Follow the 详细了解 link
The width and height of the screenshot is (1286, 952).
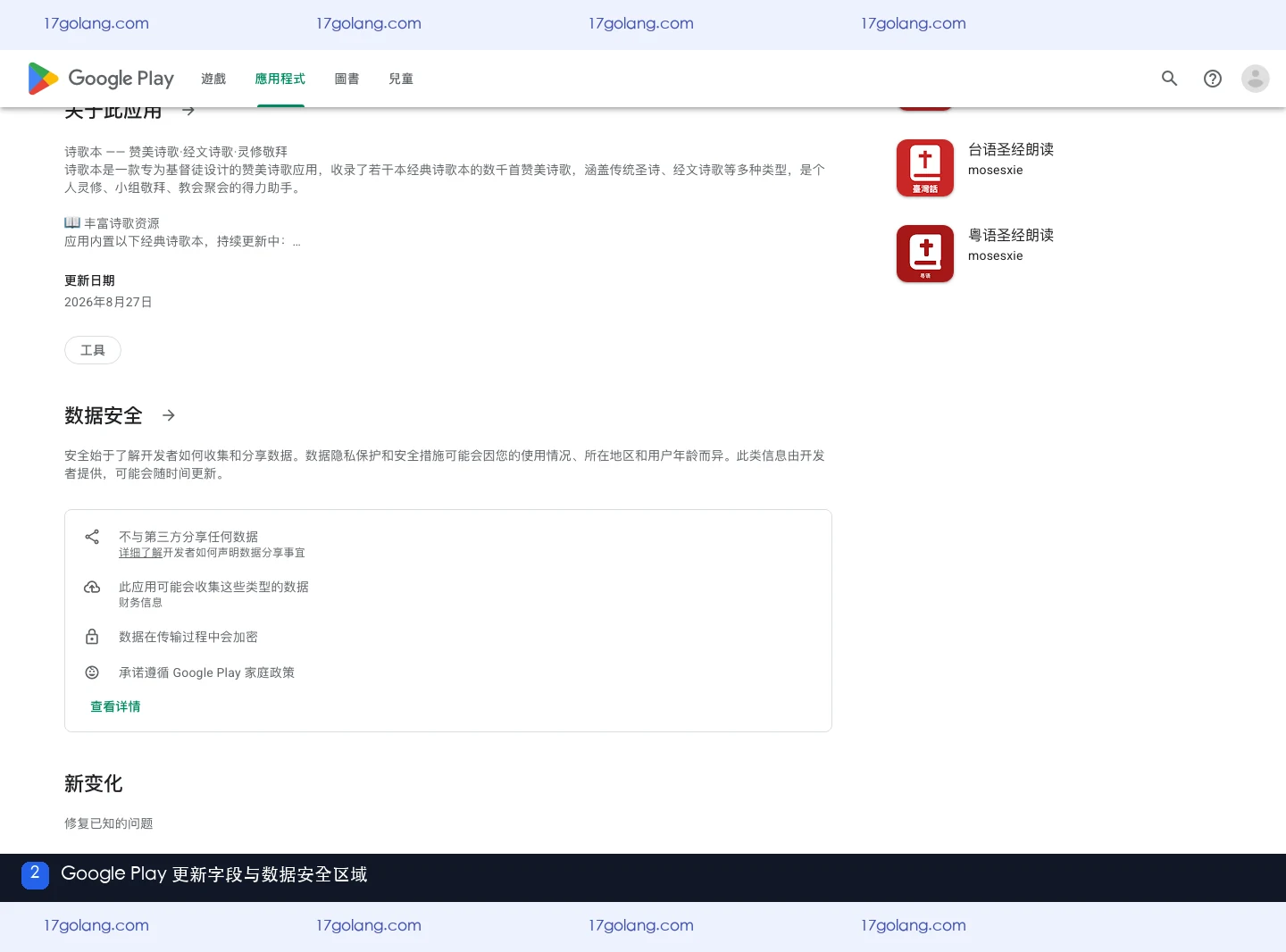(x=140, y=553)
